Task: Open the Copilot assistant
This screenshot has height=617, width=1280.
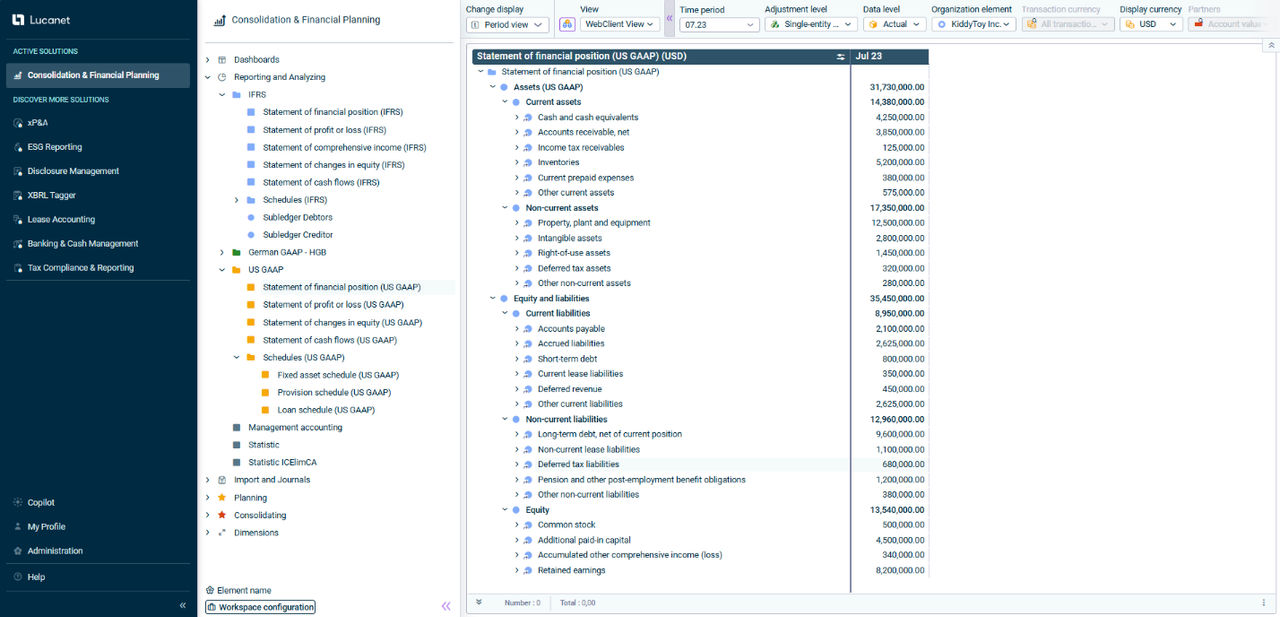Action: tap(41, 503)
